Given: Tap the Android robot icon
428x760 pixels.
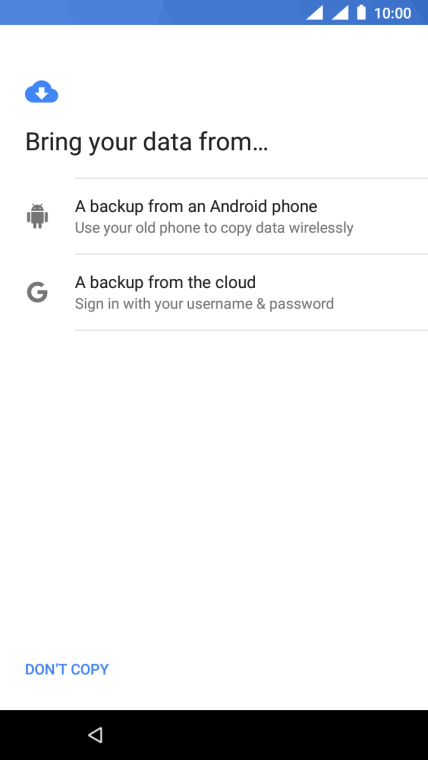Looking at the screenshot, I should (37, 216).
